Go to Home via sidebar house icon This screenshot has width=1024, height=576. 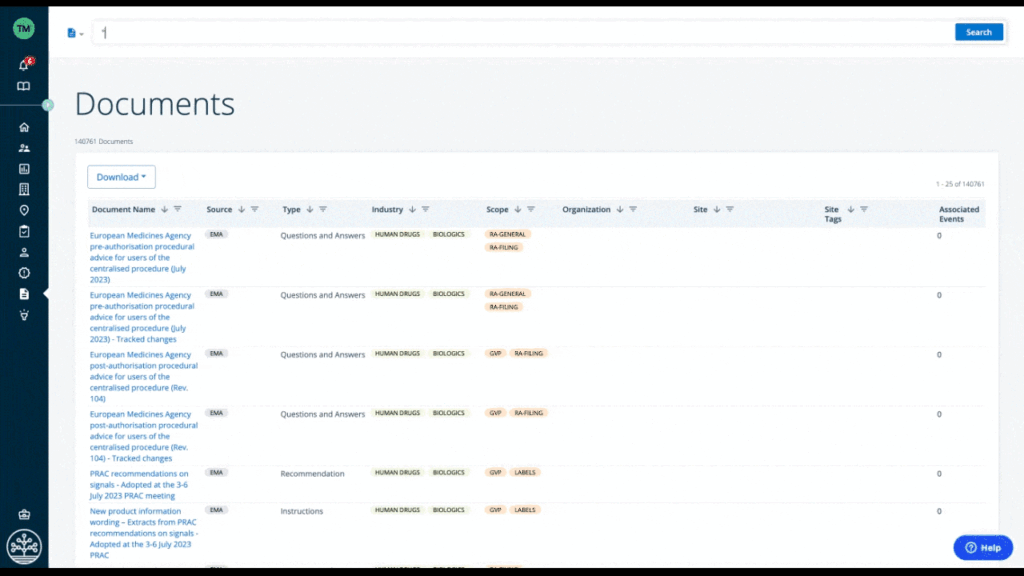[x=24, y=127]
